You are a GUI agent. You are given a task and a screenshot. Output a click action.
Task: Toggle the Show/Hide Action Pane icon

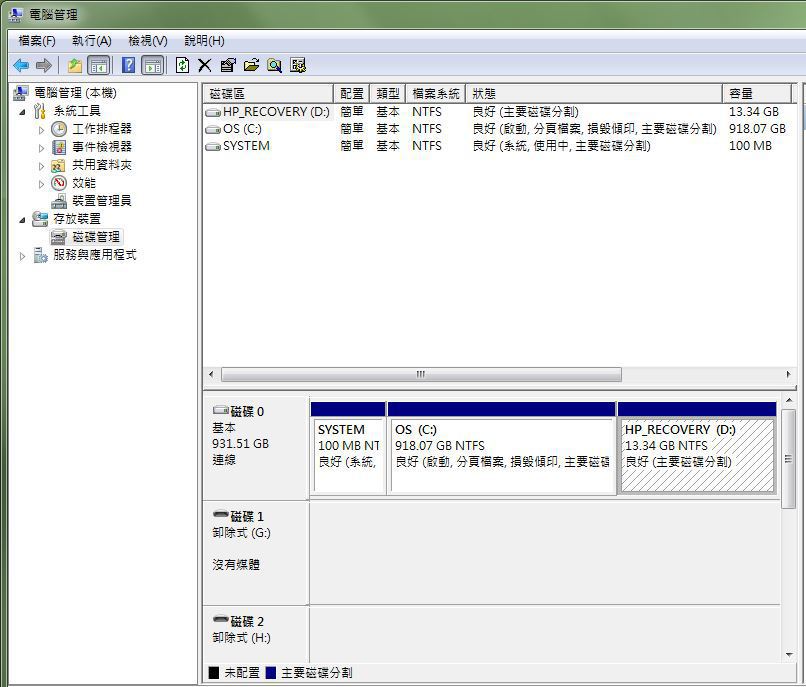point(153,65)
